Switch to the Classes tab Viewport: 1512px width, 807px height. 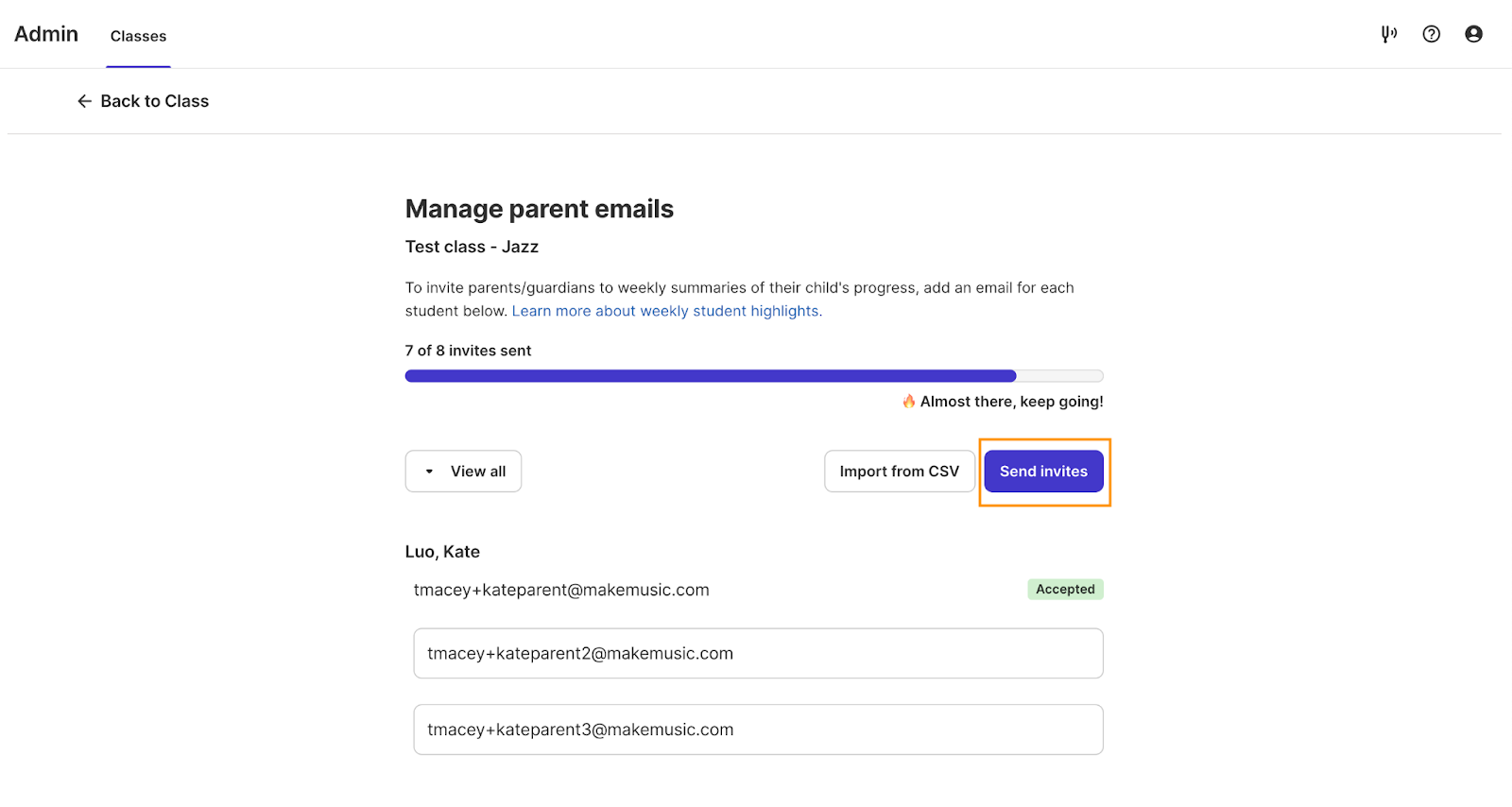tap(138, 36)
